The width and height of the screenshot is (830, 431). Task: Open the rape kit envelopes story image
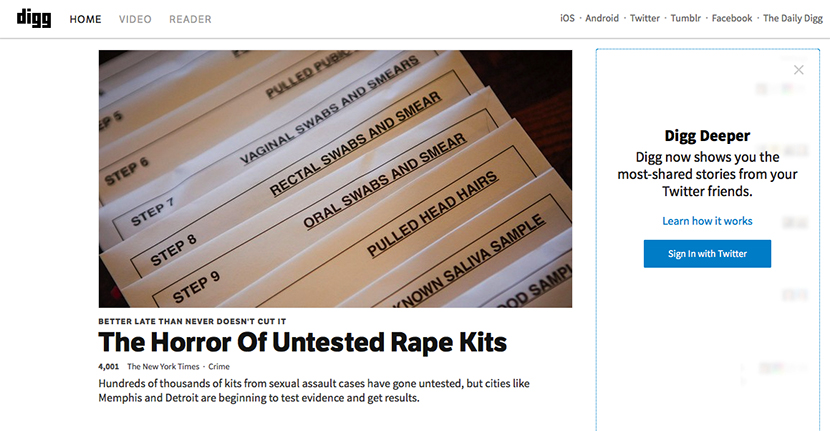pyautogui.click(x=335, y=179)
